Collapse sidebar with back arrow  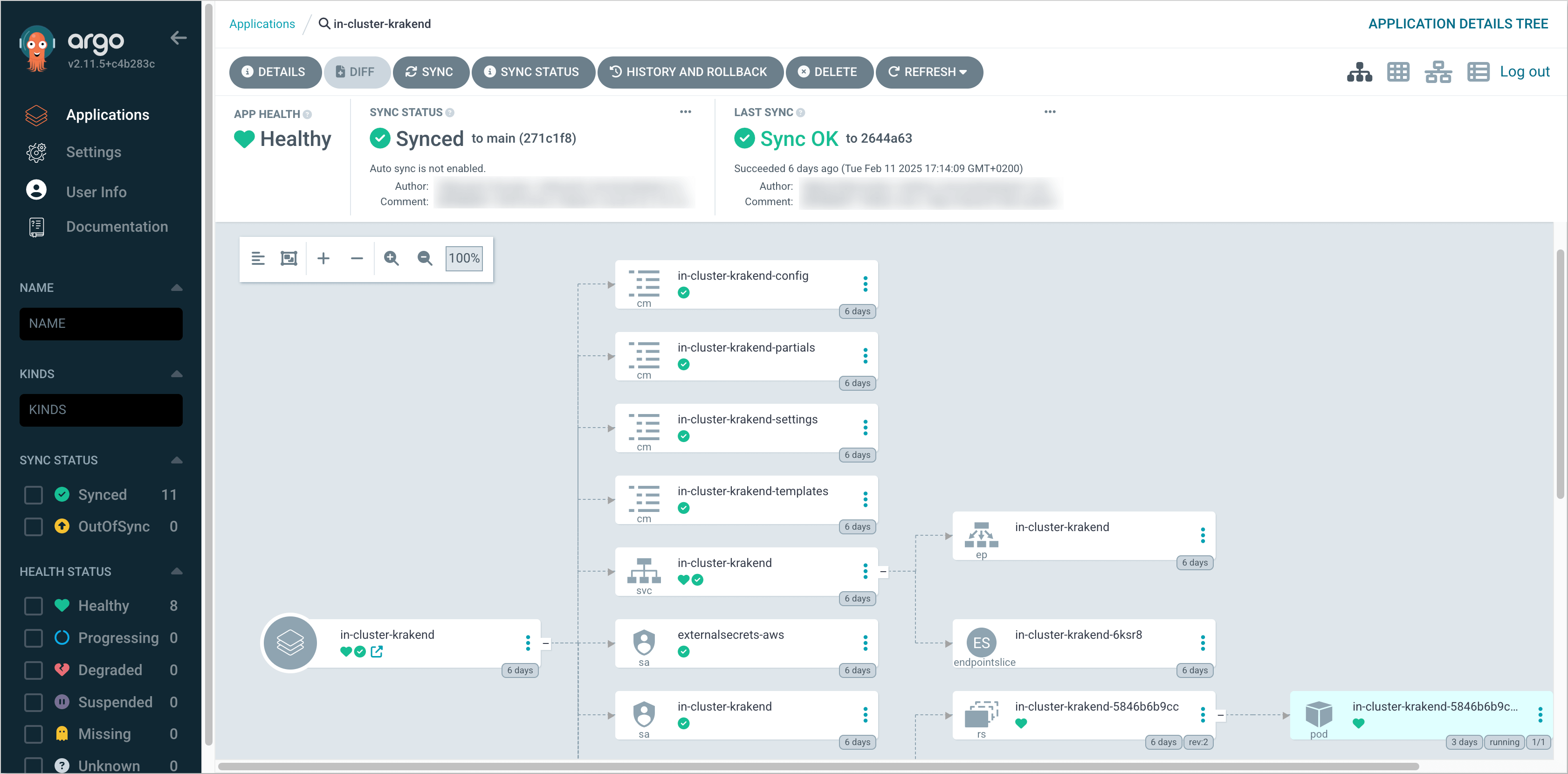178,38
